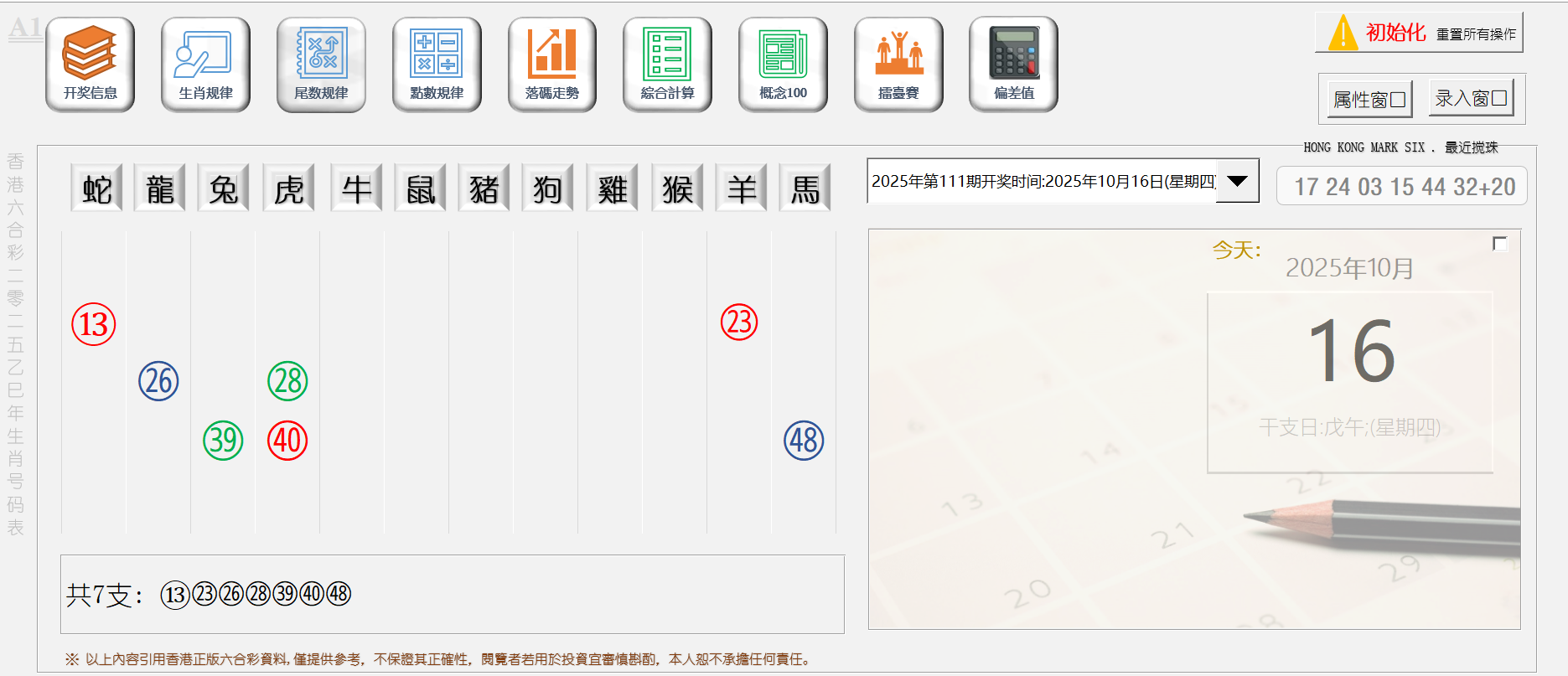Image resolution: width=1568 pixels, height=676 pixels.
Task: Click the 2025年第111期 draw selection box
Action: pos(1043,181)
